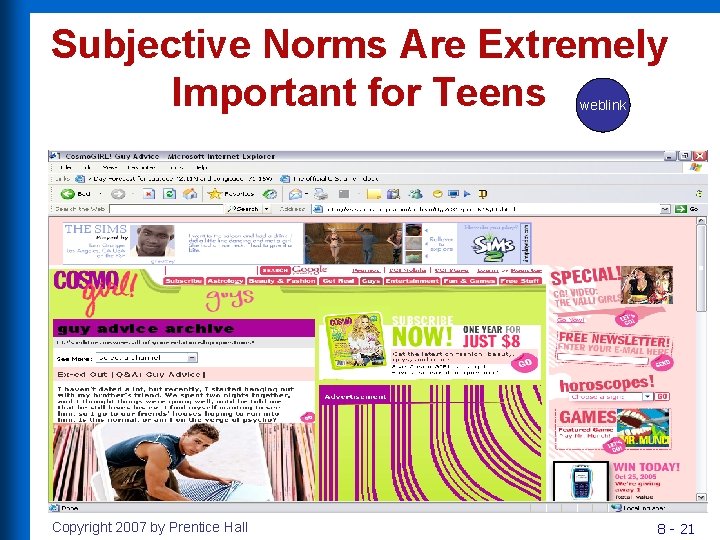This screenshot has width=720, height=540.
Task: Click the red X Stop icon
Action: pos(148,194)
